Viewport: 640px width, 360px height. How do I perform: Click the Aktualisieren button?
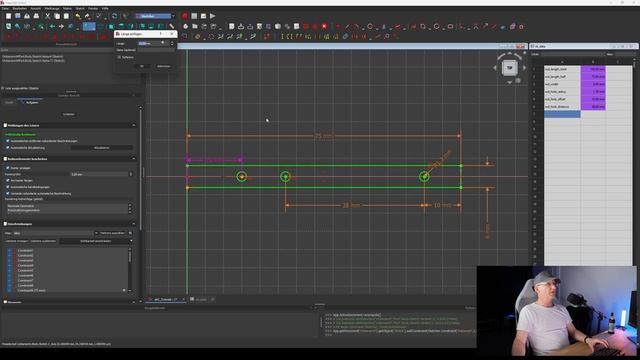102,147
